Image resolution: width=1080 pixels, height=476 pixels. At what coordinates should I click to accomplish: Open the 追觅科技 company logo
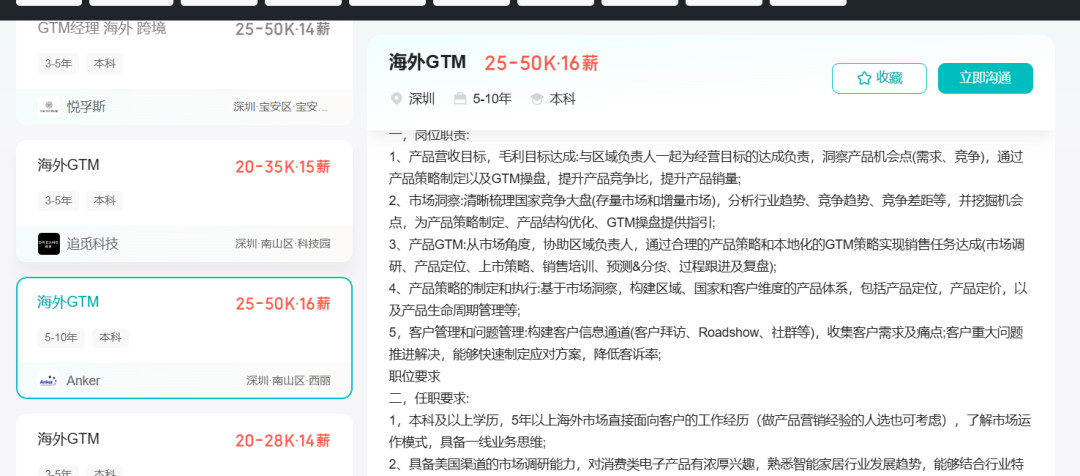pyautogui.click(x=48, y=244)
